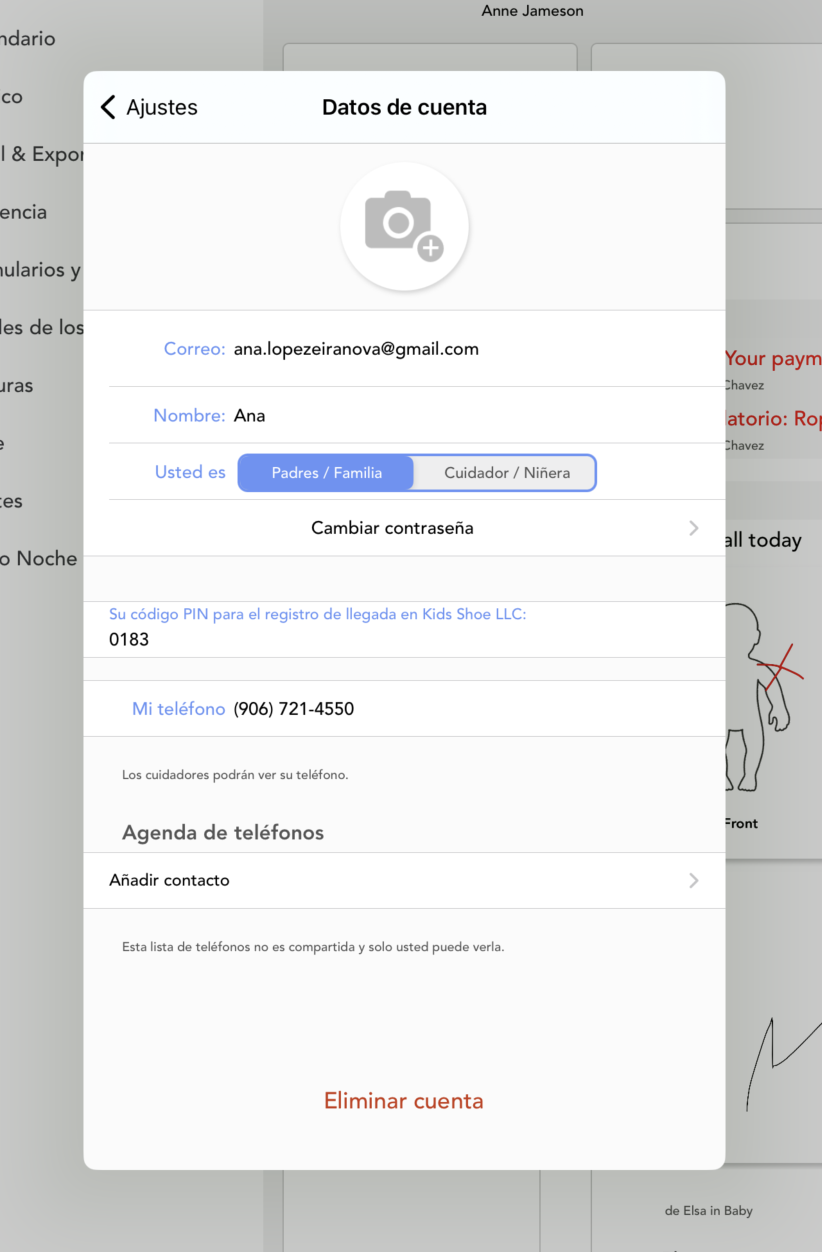
Task: Tap the Ajustes back label
Action: 162,107
